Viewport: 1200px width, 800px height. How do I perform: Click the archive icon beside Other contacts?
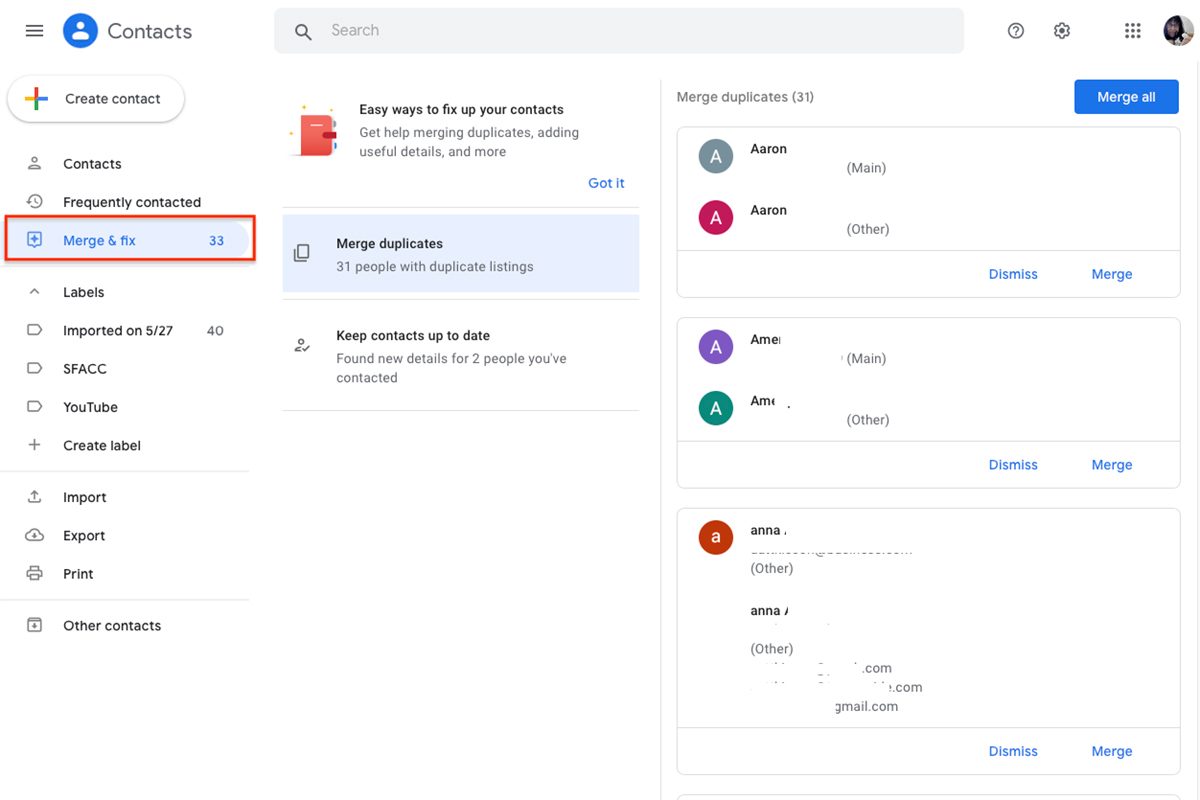pos(34,626)
